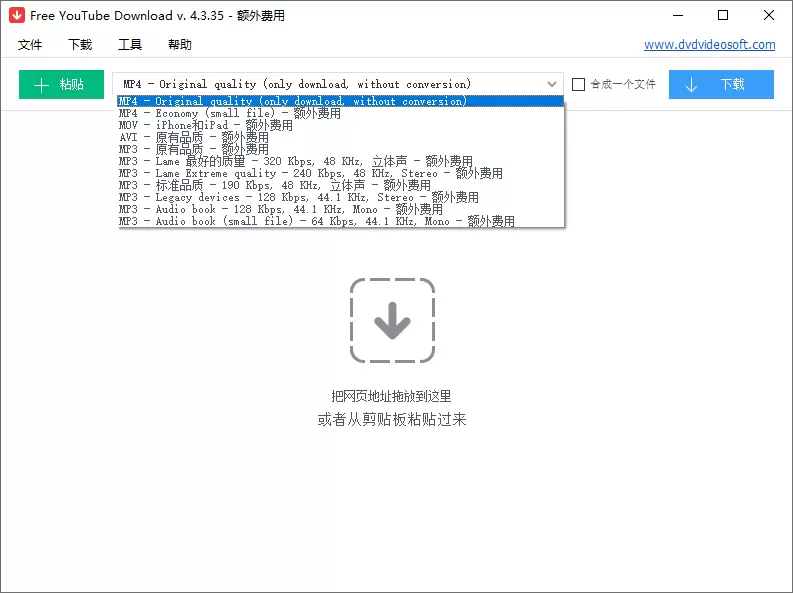The image size is (793, 593).
Task: Open the 工具 menu
Action: 130,44
